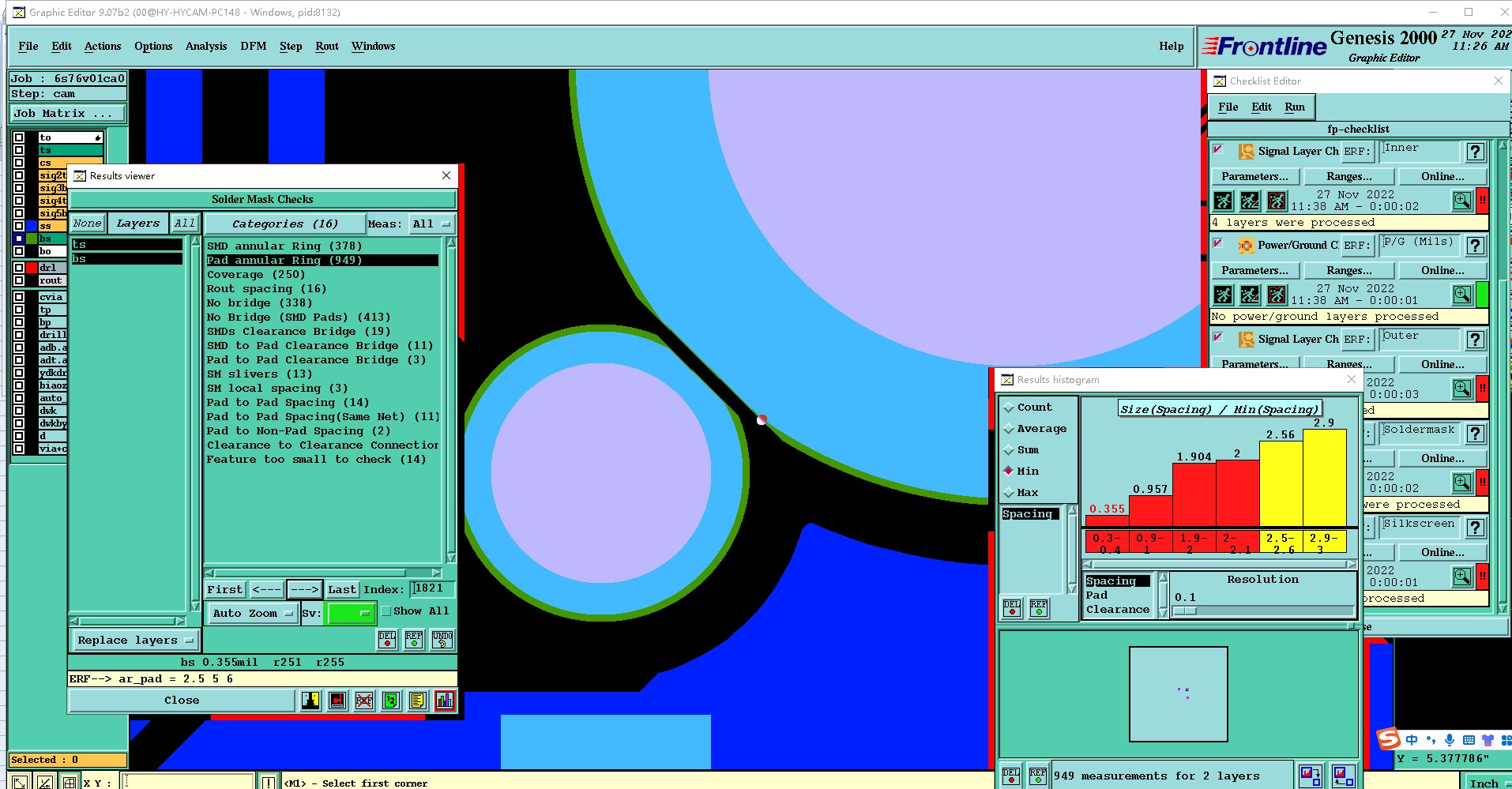Image resolution: width=1512 pixels, height=789 pixels.
Task: Click help question mark for Soldermask check
Action: click(x=1475, y=434)
